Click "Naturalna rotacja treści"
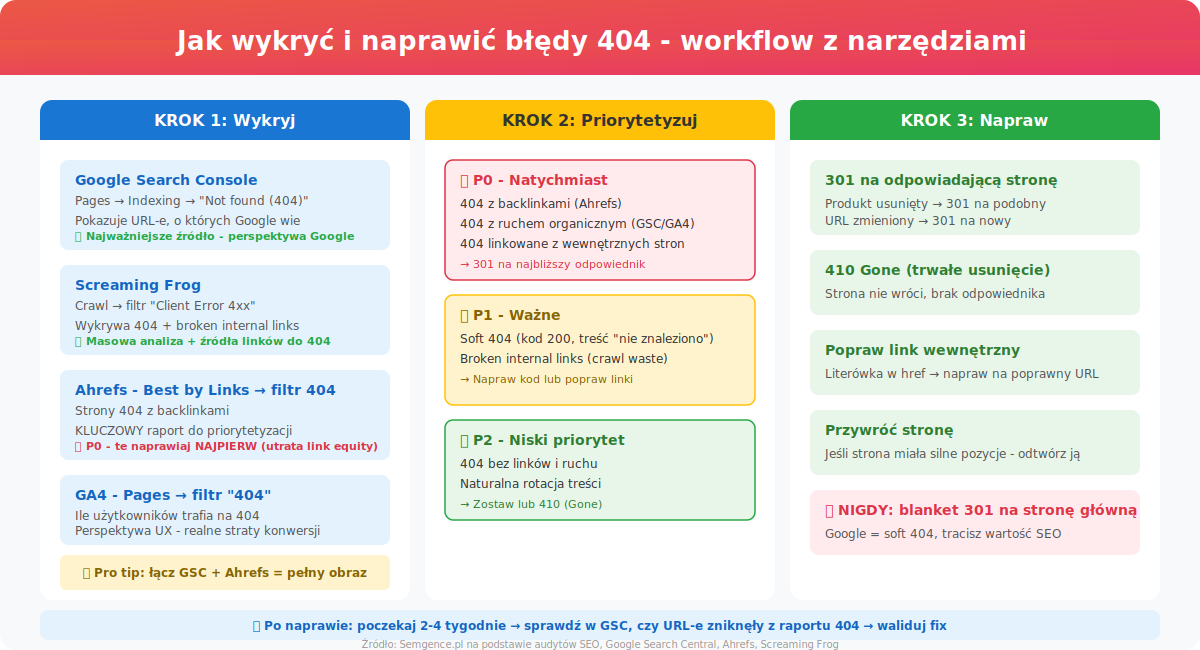The height and width of the screenshot is (650, 1200). pos(530,484)
